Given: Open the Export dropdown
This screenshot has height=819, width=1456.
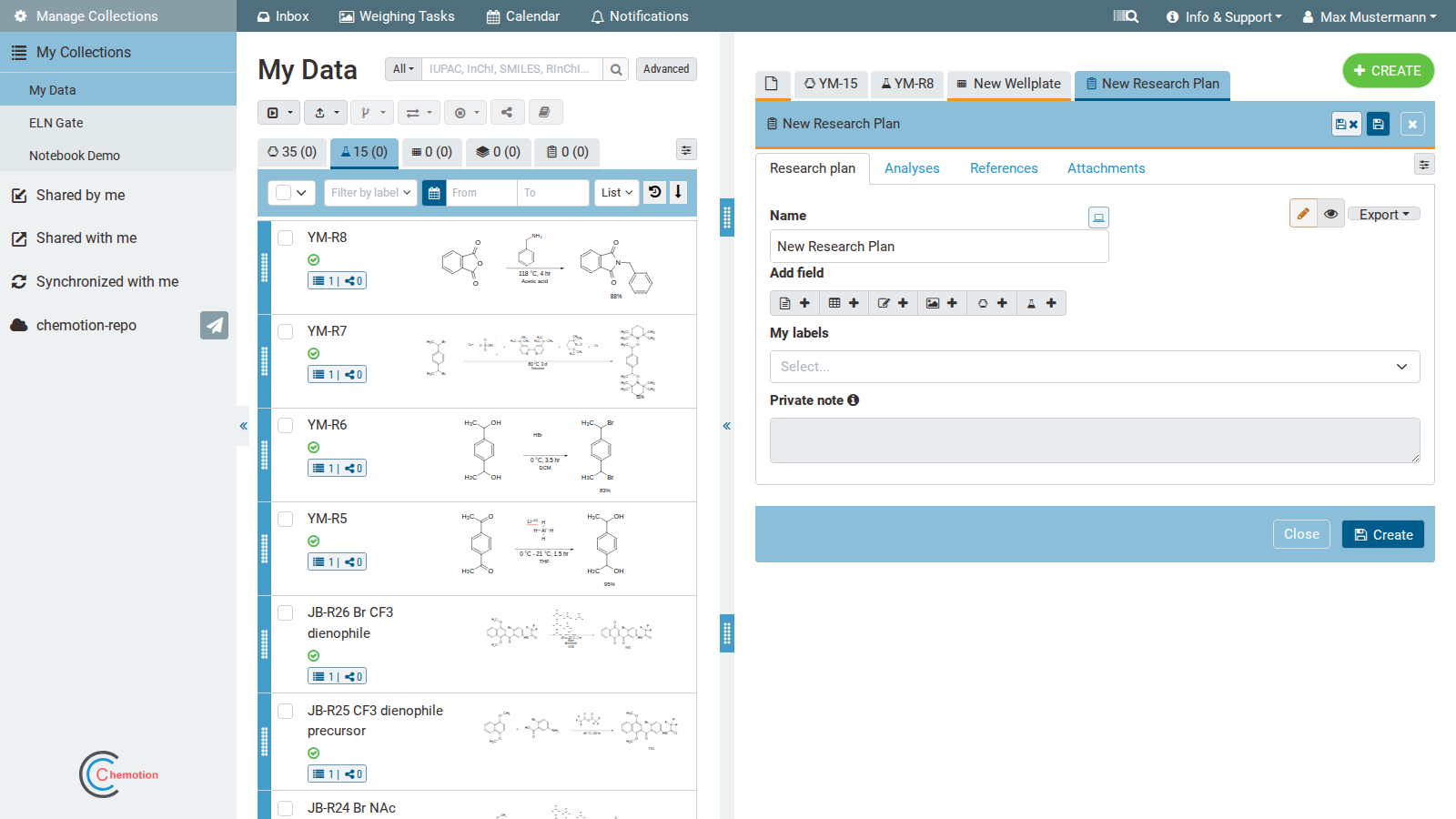Looking at the screenshot, I should pyautogui.click(x=1383, y=215).
